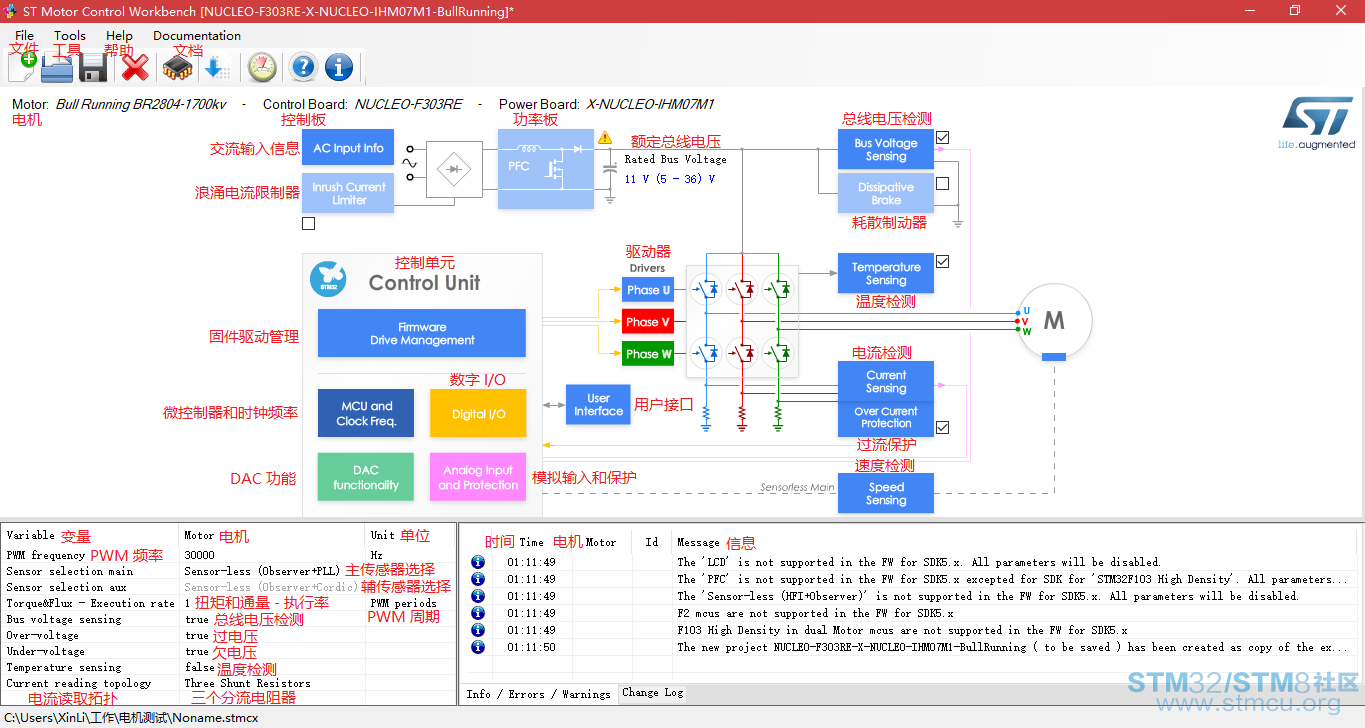Open Firmware Drive Management
Screen dimensions: 1365x728
coord(422,333)
